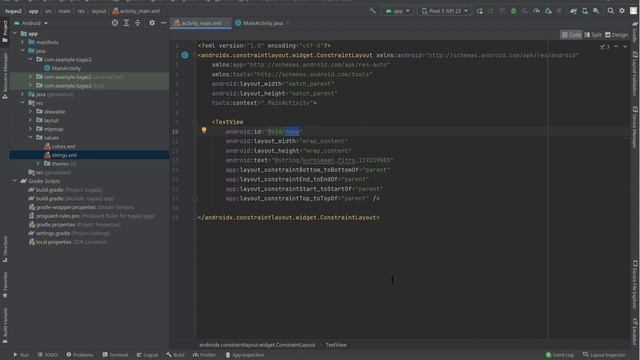Open local.properties file
This screenshot has width=640, height=360.
click(x=67, y=242)
